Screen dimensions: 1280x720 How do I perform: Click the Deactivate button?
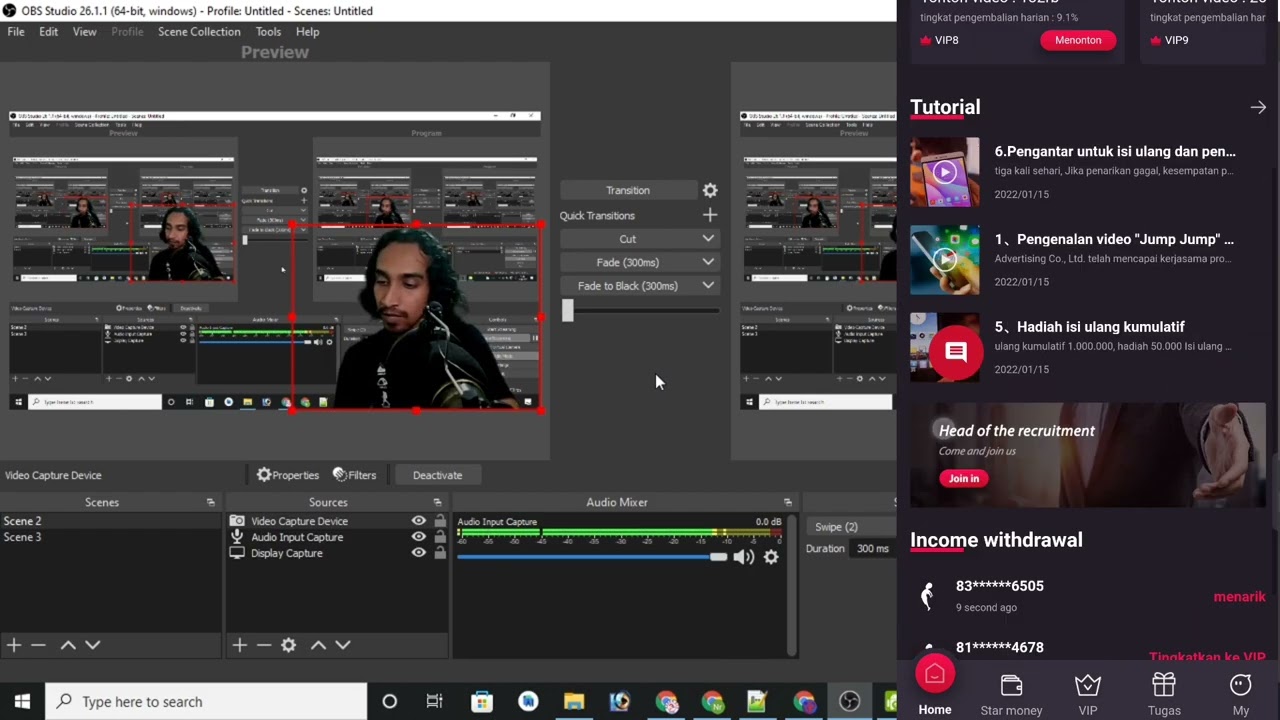pos(437,475)
